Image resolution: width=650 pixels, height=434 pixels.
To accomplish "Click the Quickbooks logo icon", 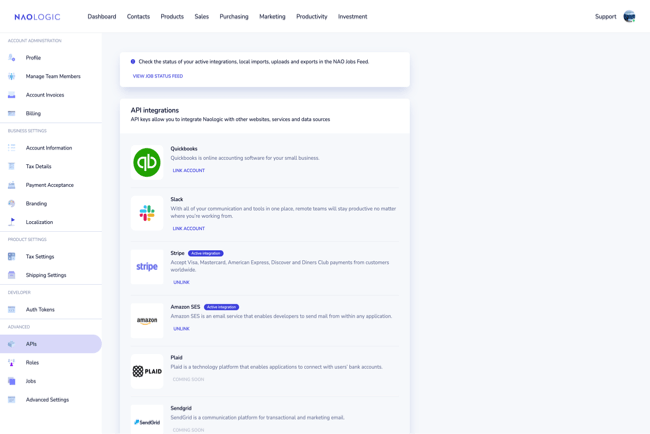I will [x=147, y=162].
